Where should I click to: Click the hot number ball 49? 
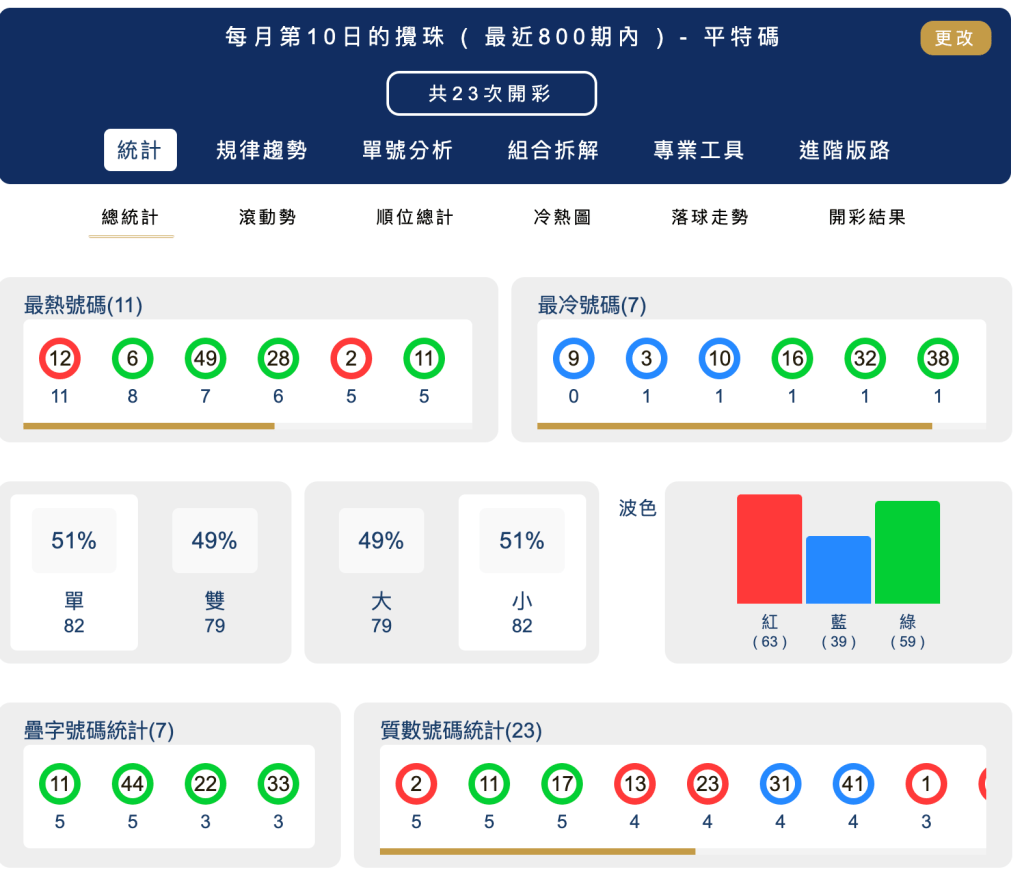tap(204, 358)
